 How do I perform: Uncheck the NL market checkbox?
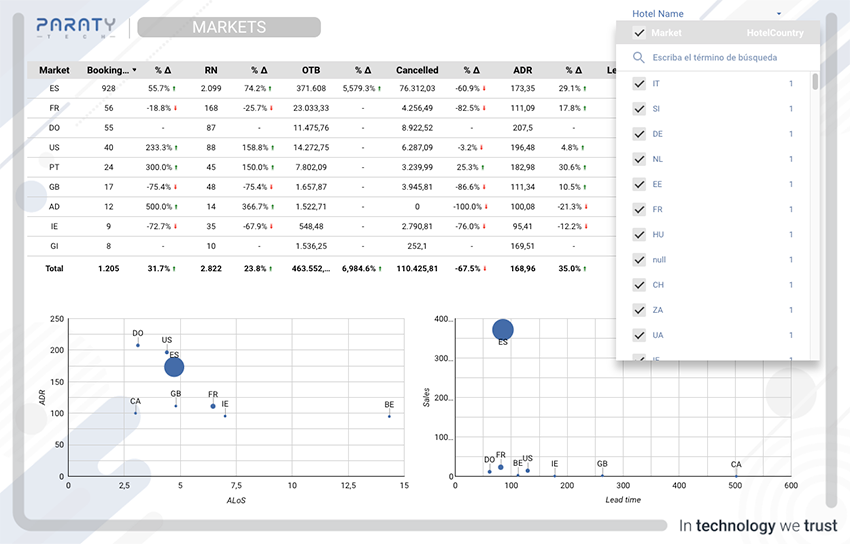point(639,159)
